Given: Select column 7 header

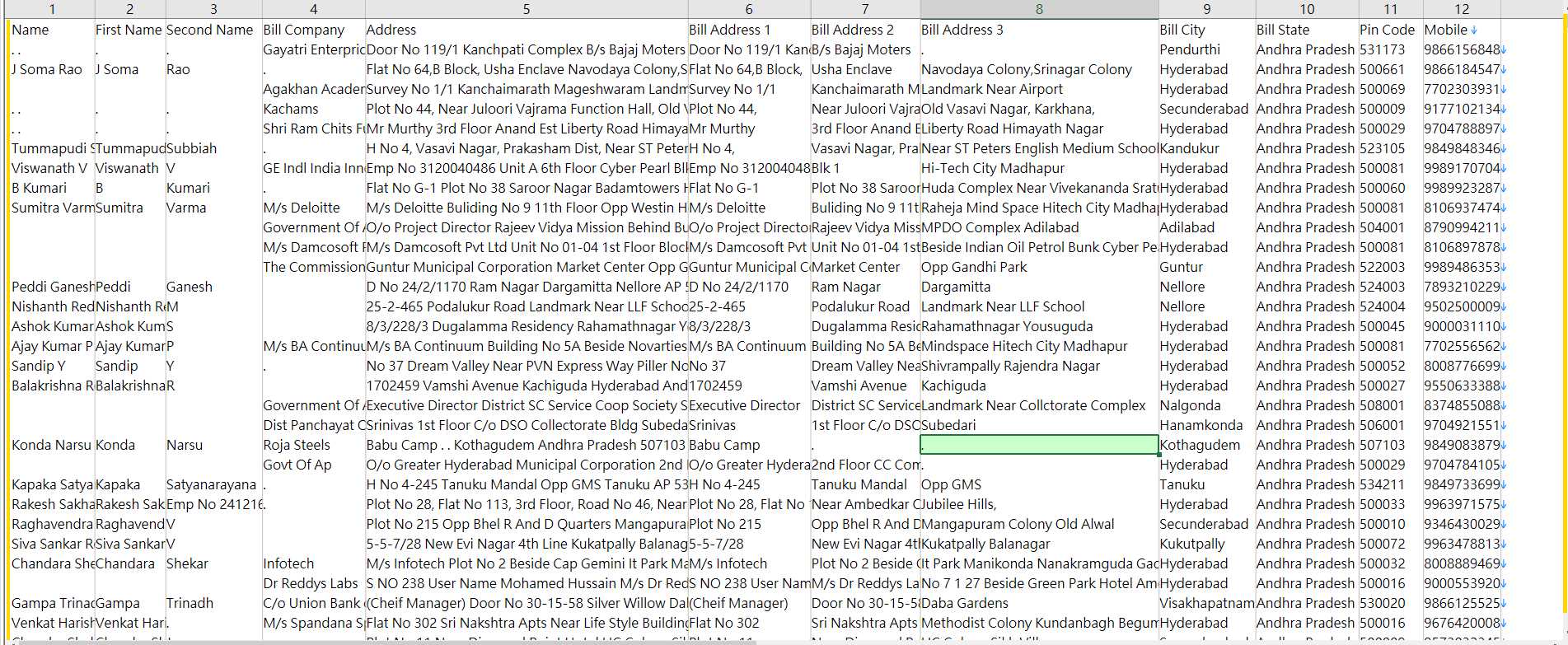Looking at the screenshot, I should (865, 10).
